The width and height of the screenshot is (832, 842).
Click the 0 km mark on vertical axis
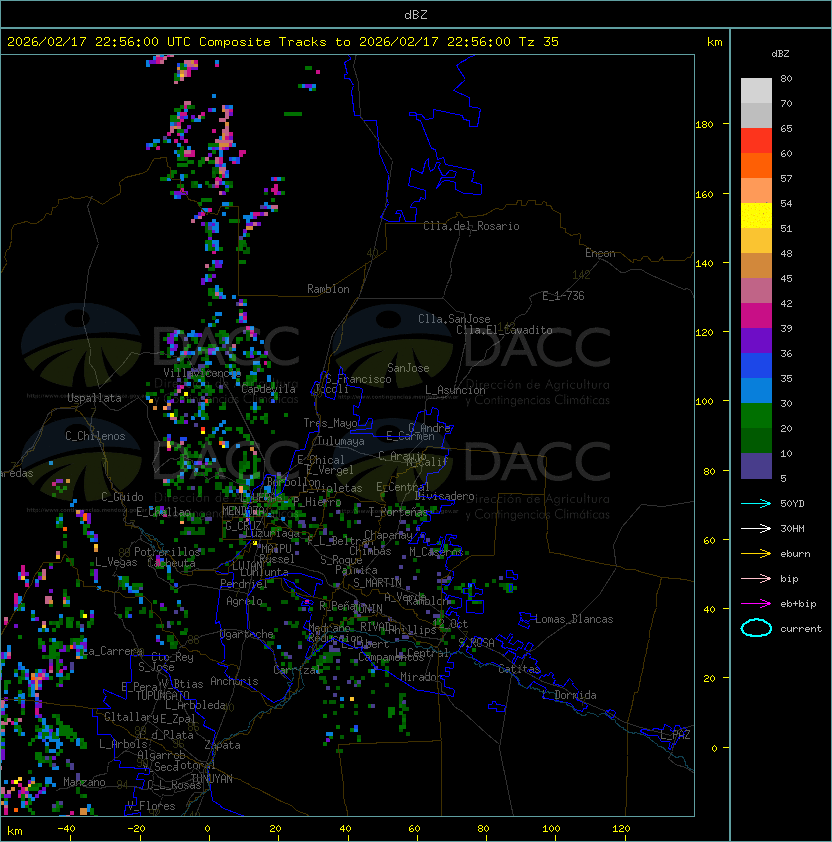tap(714, 748)
